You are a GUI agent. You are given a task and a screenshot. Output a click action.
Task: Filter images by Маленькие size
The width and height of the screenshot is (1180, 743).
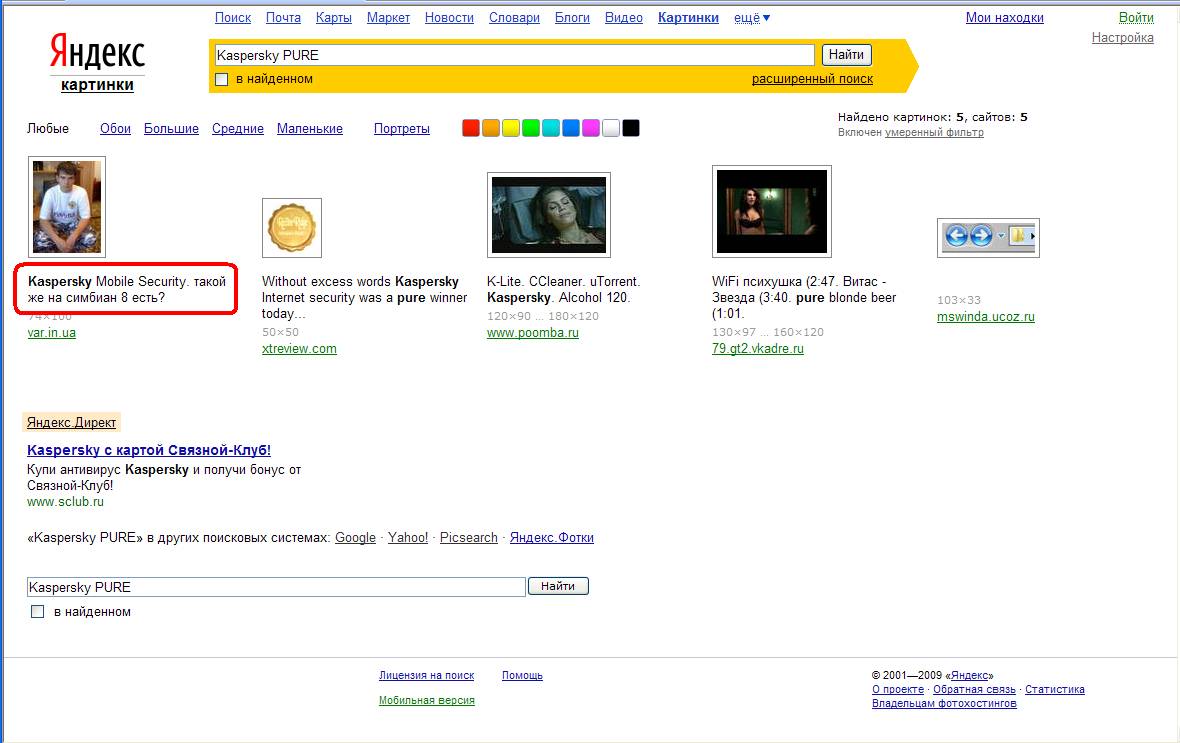tap(309, 129)
